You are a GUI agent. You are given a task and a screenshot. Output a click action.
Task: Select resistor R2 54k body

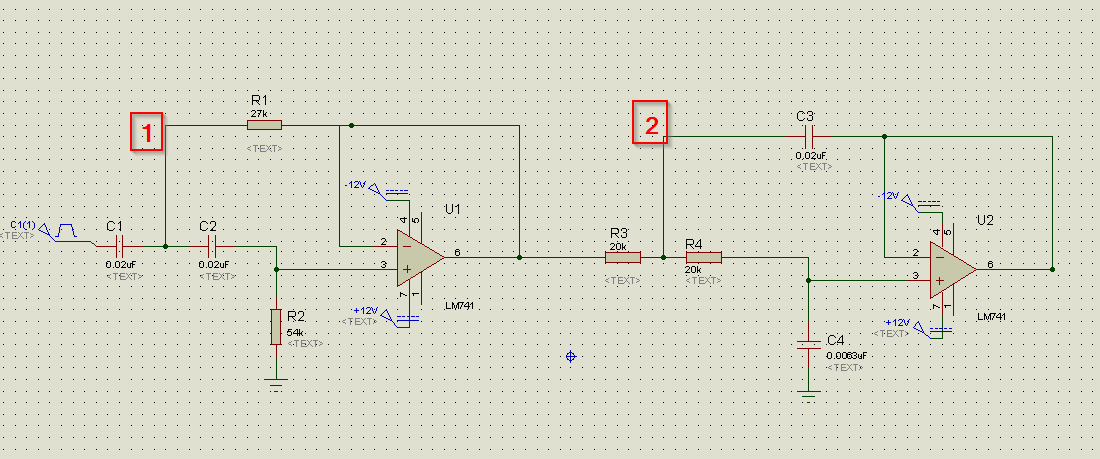tap(276, 327)
